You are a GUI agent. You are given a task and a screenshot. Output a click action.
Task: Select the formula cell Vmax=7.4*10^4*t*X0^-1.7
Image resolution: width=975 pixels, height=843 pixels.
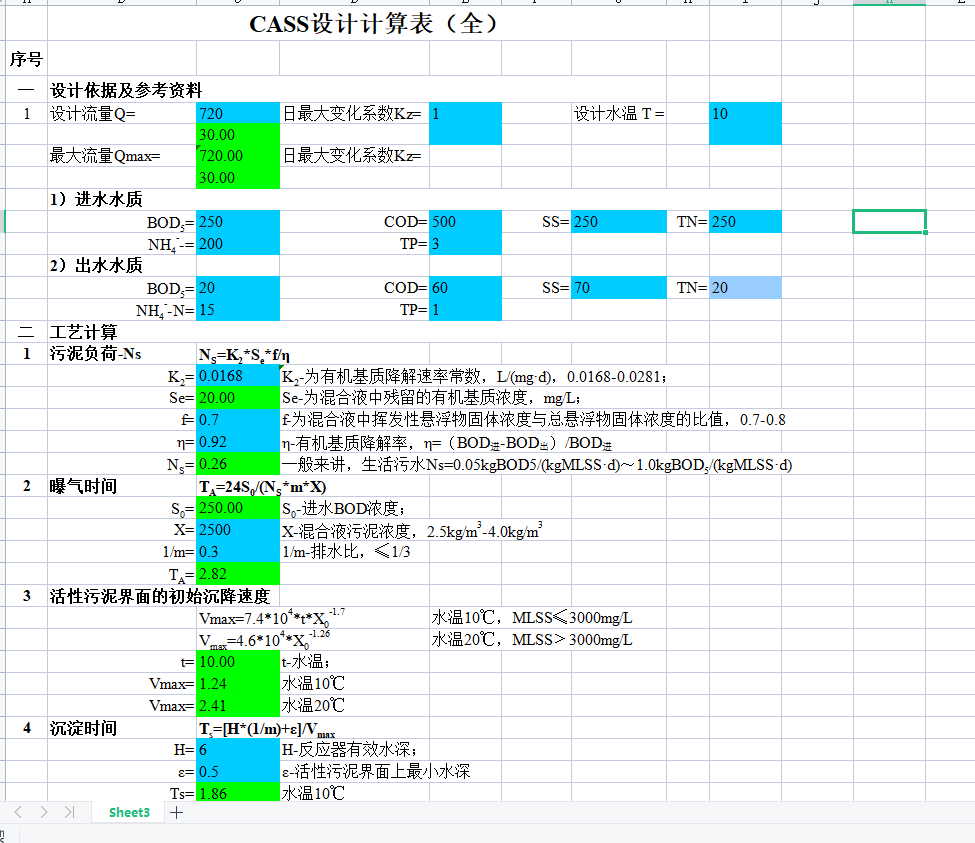pos(272,618)
